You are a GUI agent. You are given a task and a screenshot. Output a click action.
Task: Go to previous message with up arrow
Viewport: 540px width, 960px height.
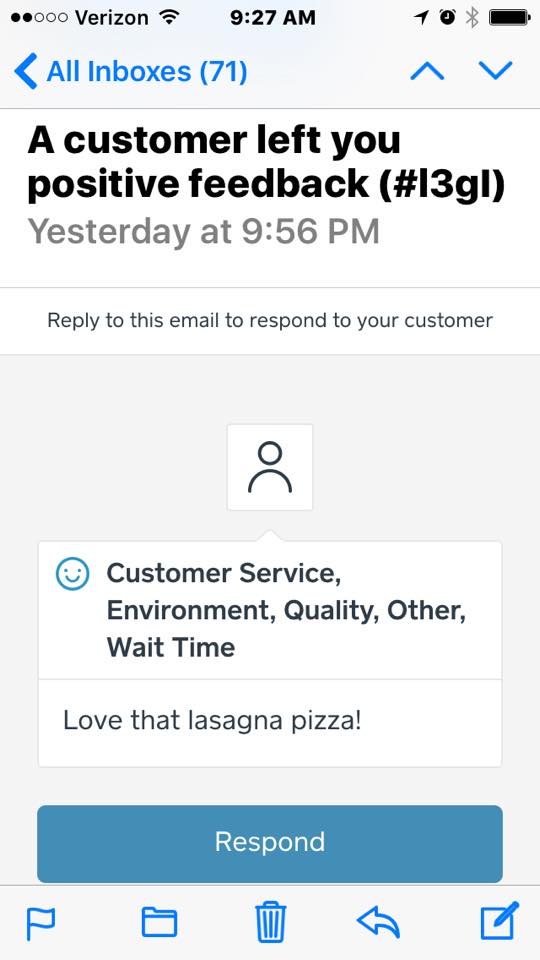(427, 72)
